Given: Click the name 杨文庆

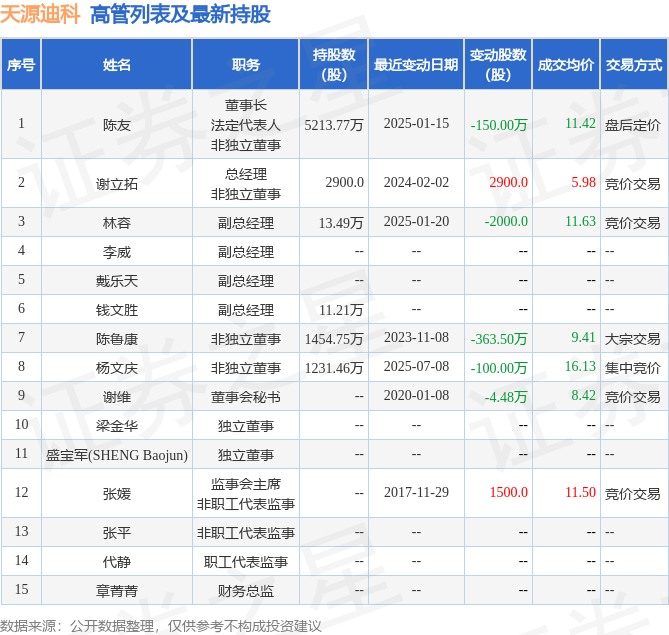Looking at the screenshot, I should pos(116,368).
